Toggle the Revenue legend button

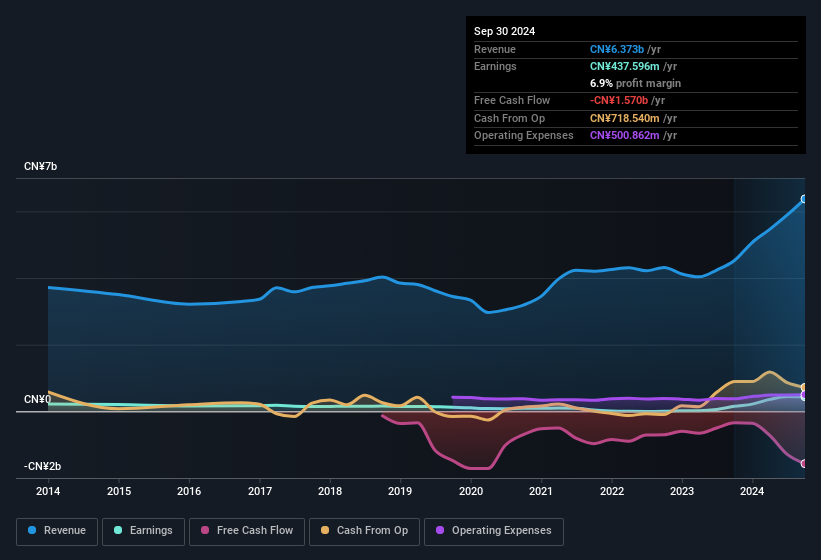coord(58,531)
